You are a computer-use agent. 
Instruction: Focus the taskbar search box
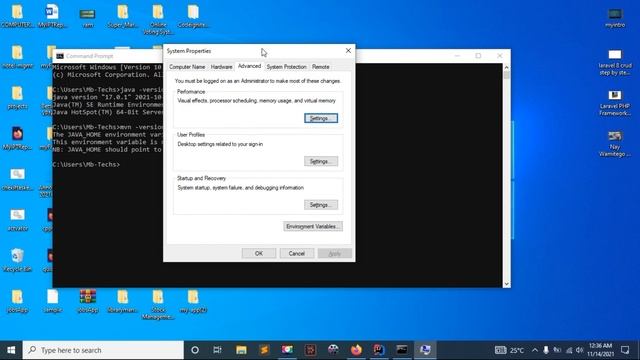(103, 350)
